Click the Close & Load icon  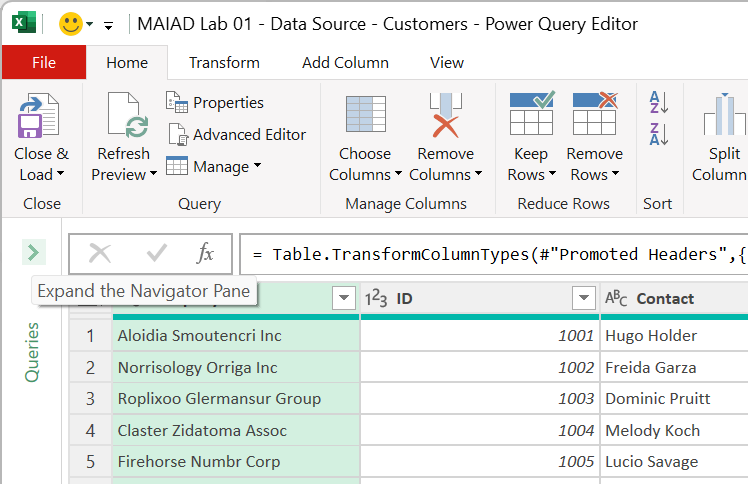39,115
